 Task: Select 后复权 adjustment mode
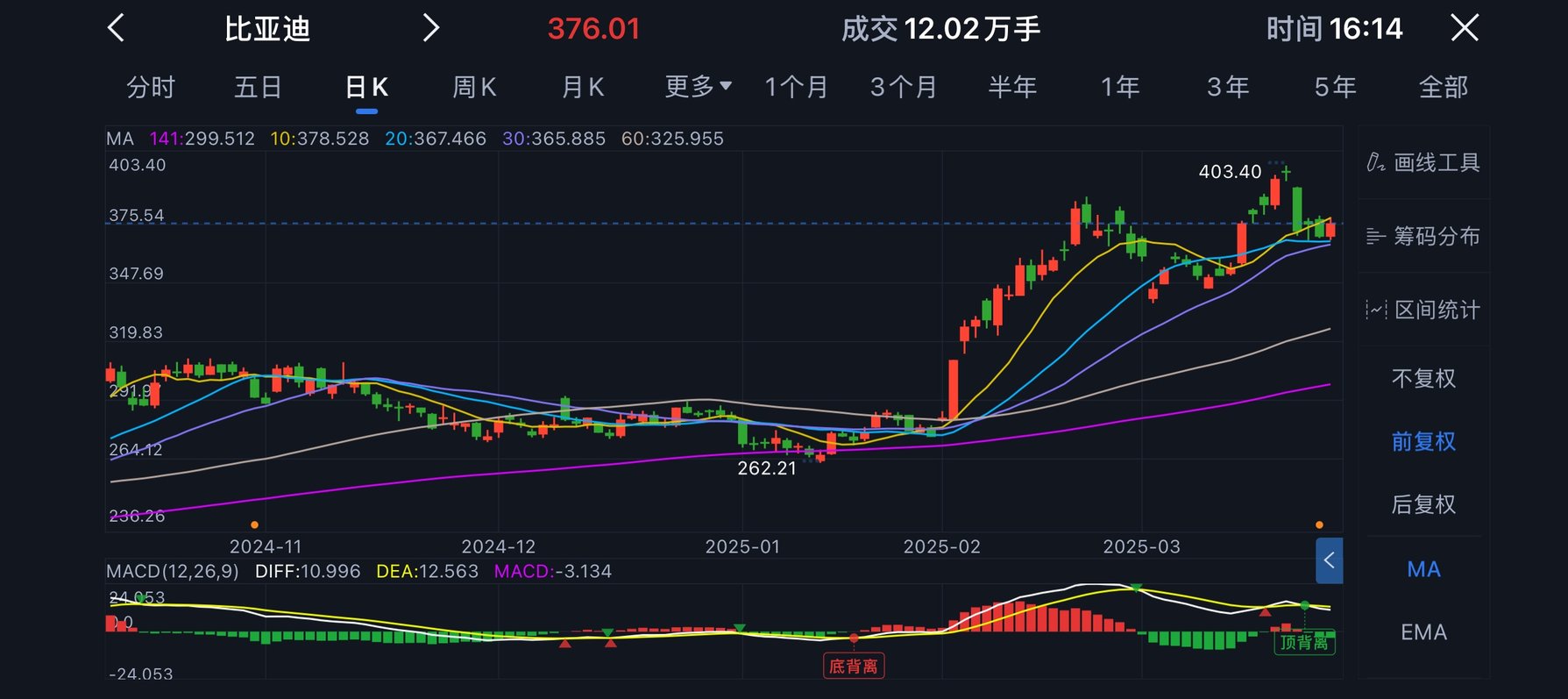point(1423,504)
